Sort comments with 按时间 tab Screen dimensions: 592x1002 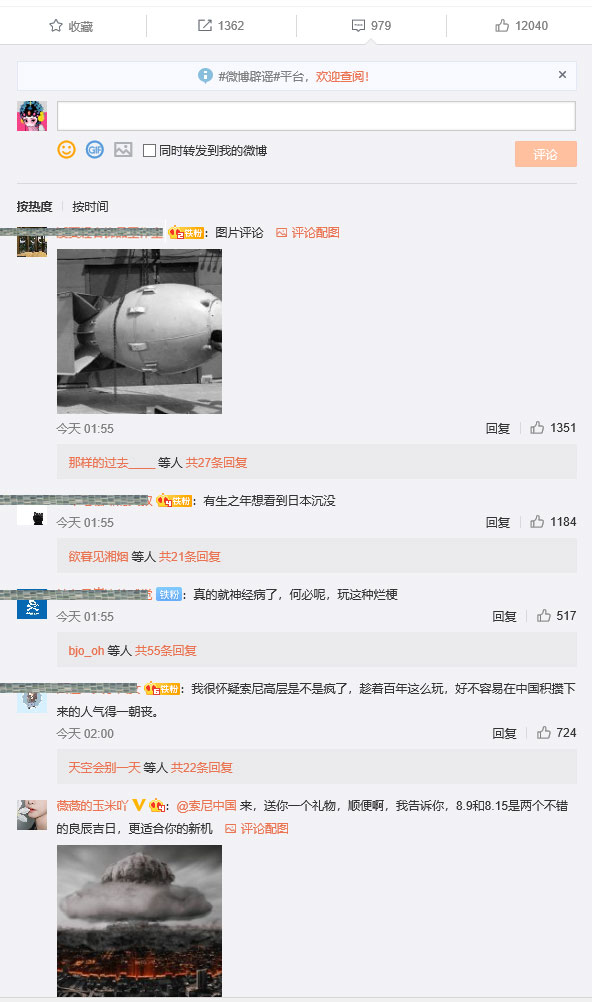point(90,206)
